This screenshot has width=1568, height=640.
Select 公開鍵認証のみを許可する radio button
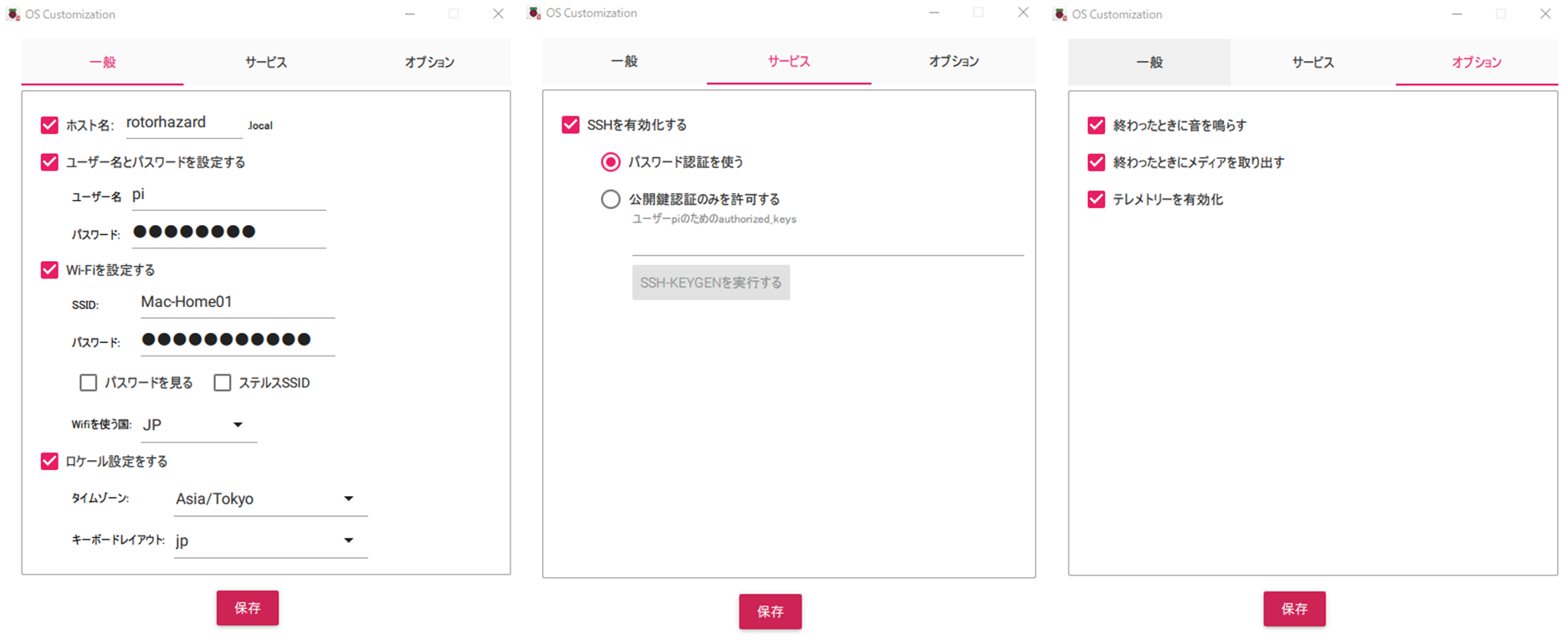click(611, 199)
